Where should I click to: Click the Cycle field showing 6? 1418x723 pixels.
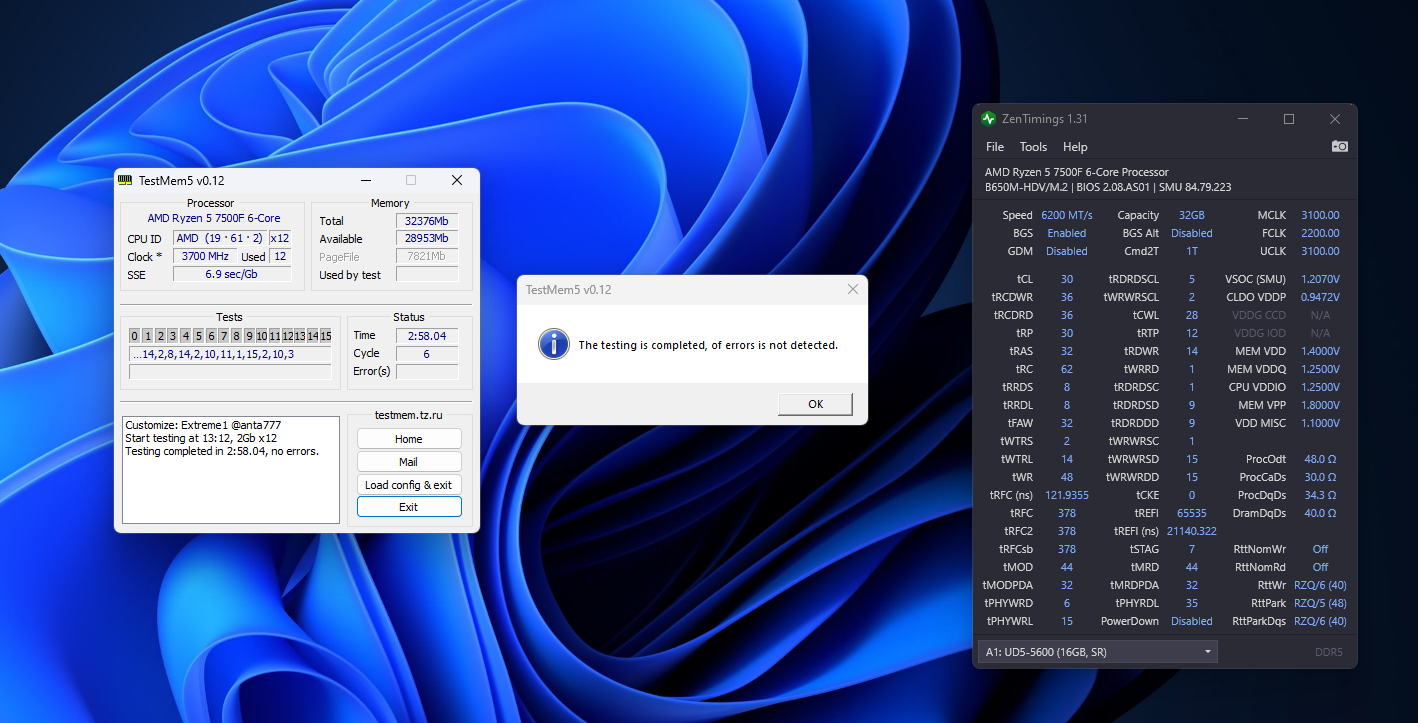[x=427, y=354]
